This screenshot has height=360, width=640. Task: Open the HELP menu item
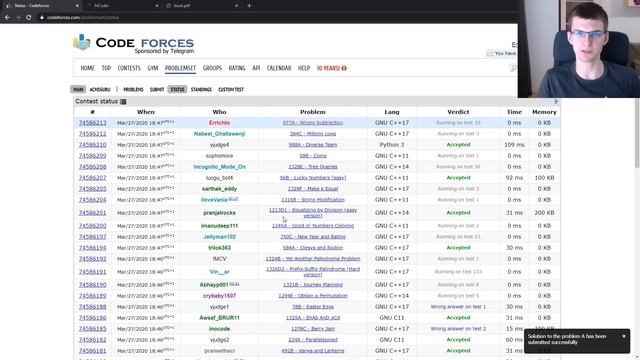click(x=304, y=68)
